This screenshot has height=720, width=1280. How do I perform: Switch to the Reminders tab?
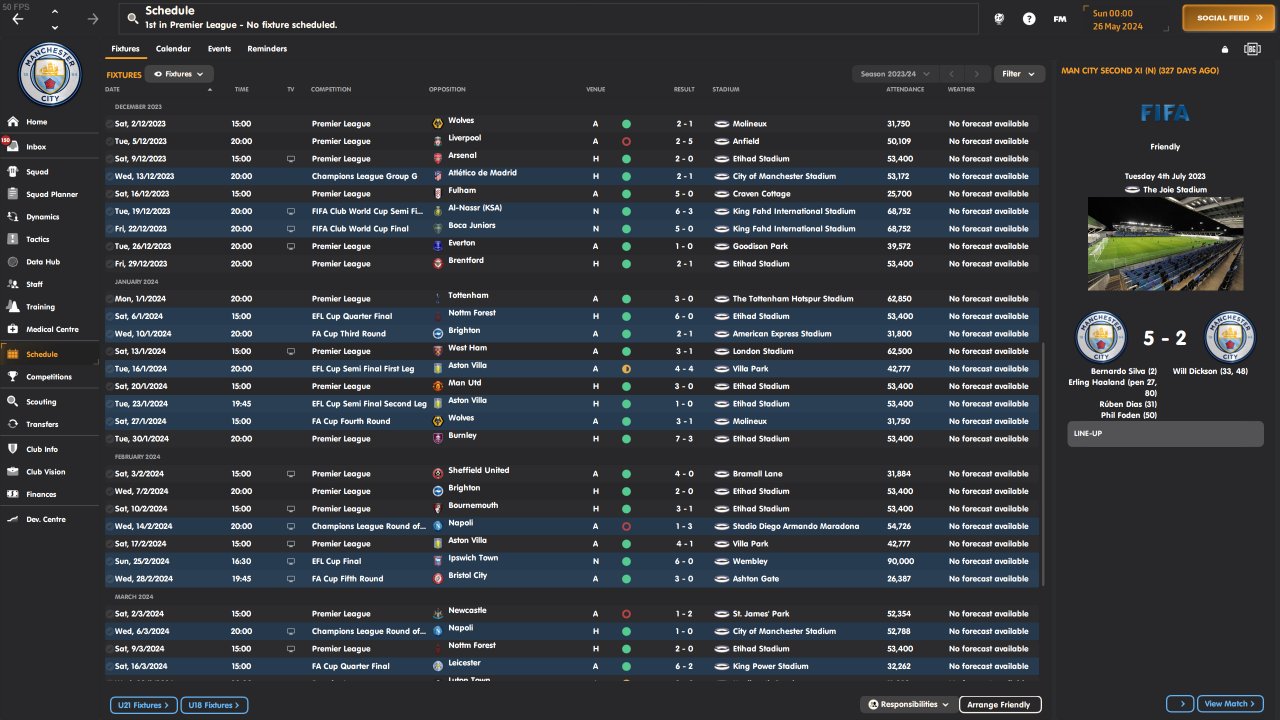point(267,49)
